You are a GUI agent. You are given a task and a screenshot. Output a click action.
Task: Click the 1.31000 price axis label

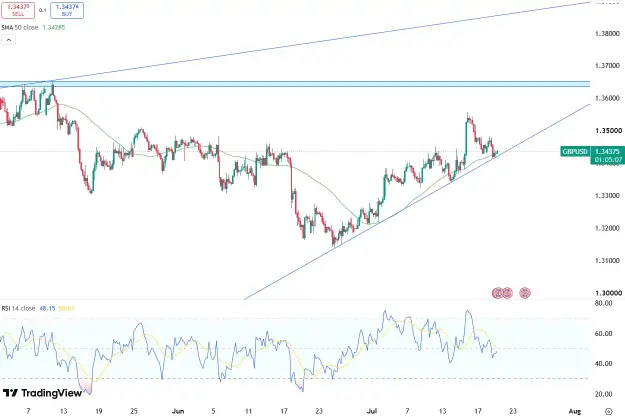607,260
